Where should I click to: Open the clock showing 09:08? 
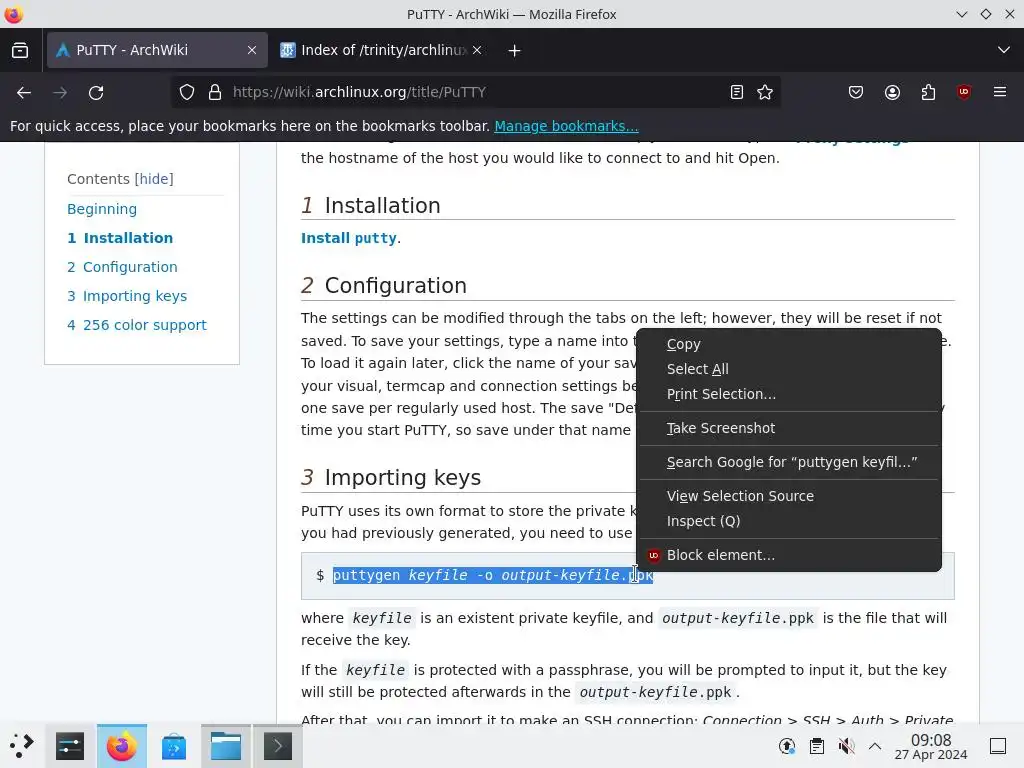(931, 746)
